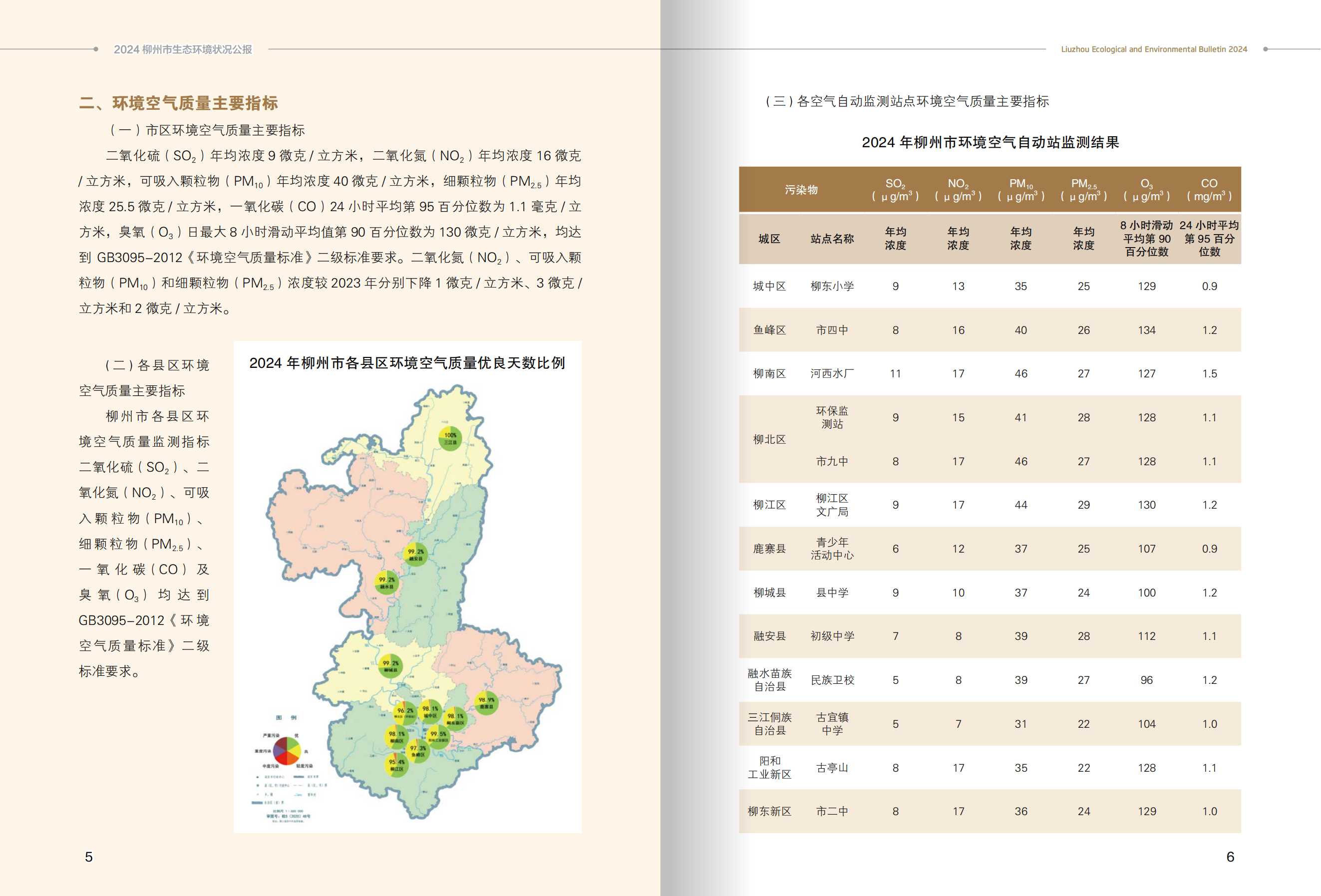The height and width of the screenshot is (896, 1321).
Task: Click the 阳和工业新区 district cell in the table
Action: 769,768
